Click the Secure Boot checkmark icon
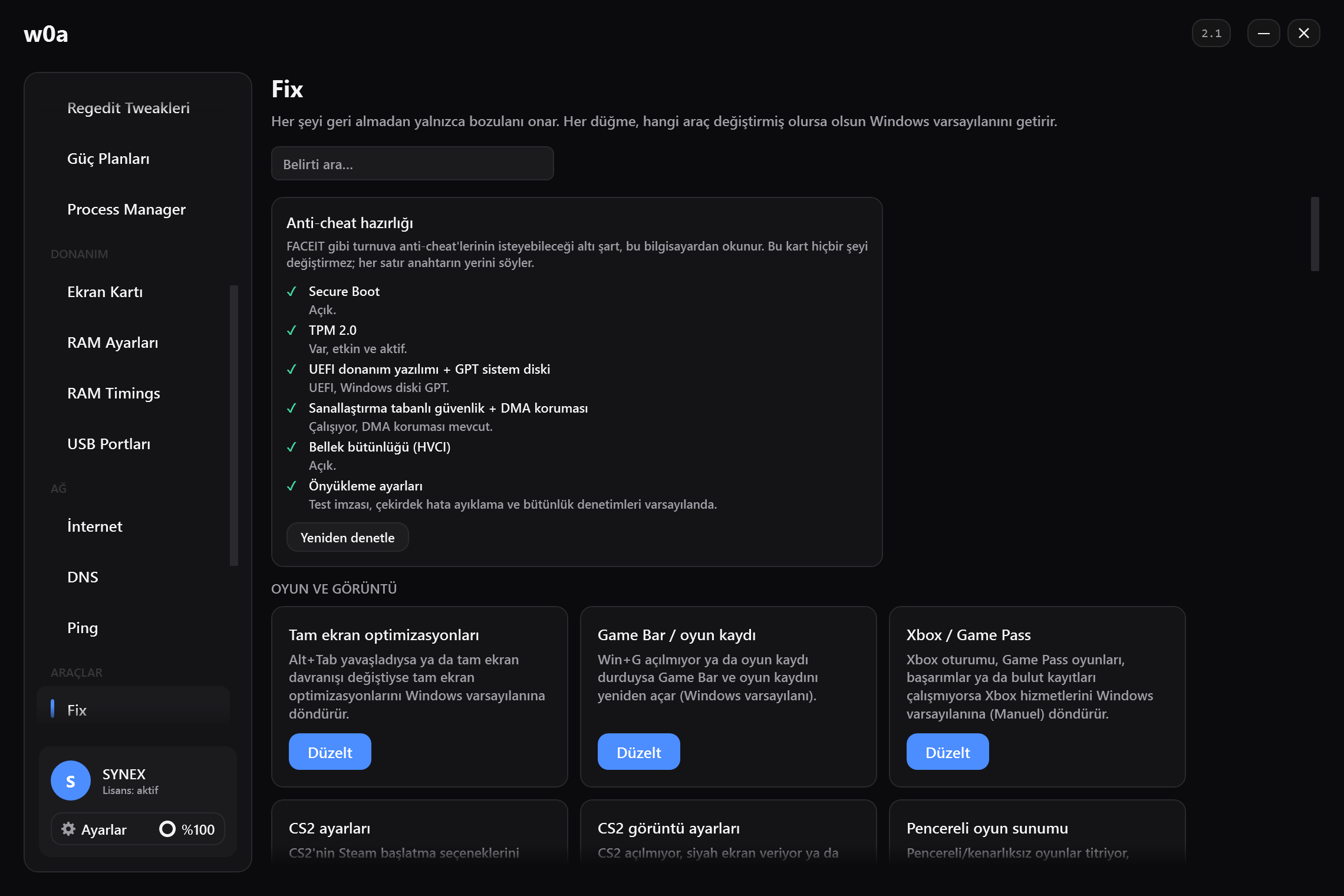The image size is (1344, 896). [x=291, y=291]
